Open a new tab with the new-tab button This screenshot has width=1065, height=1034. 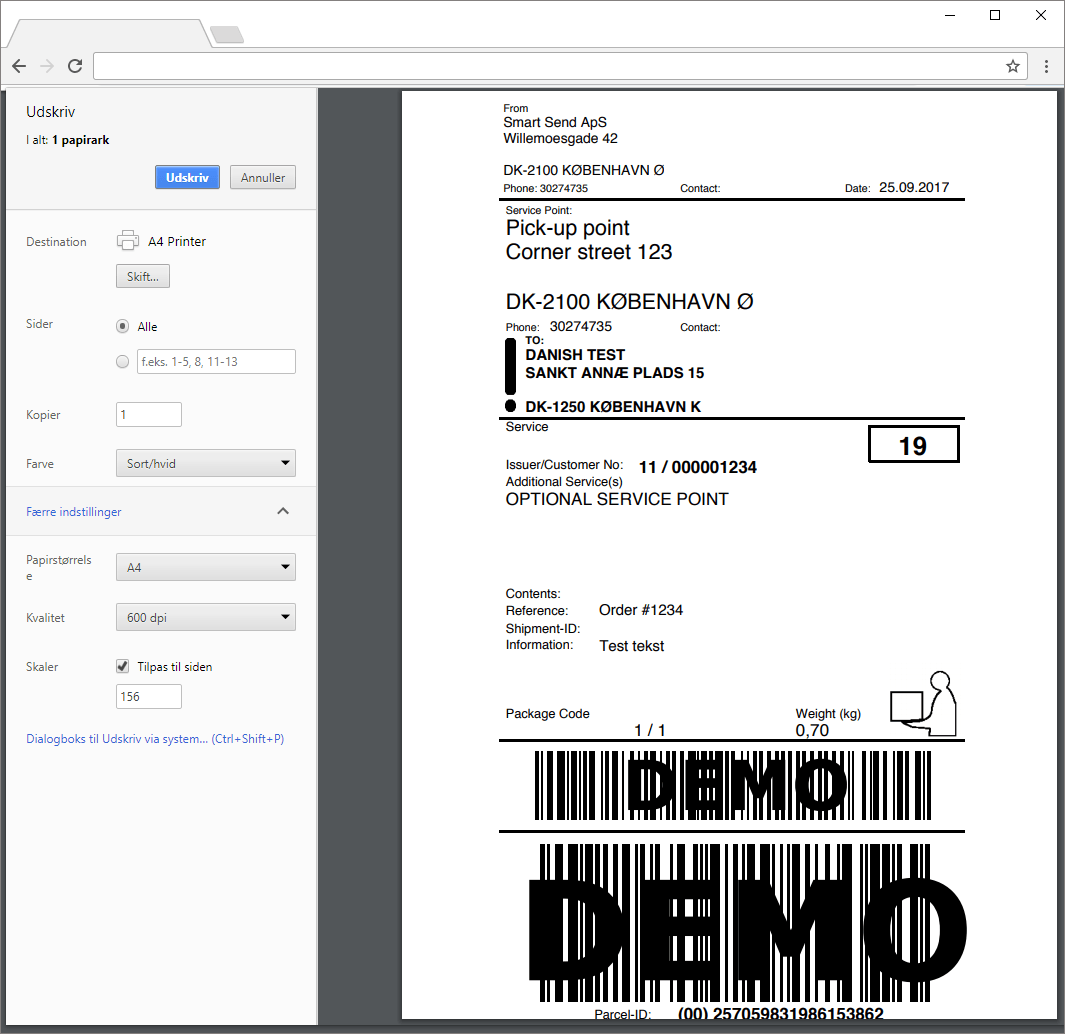tap(227, 34)
